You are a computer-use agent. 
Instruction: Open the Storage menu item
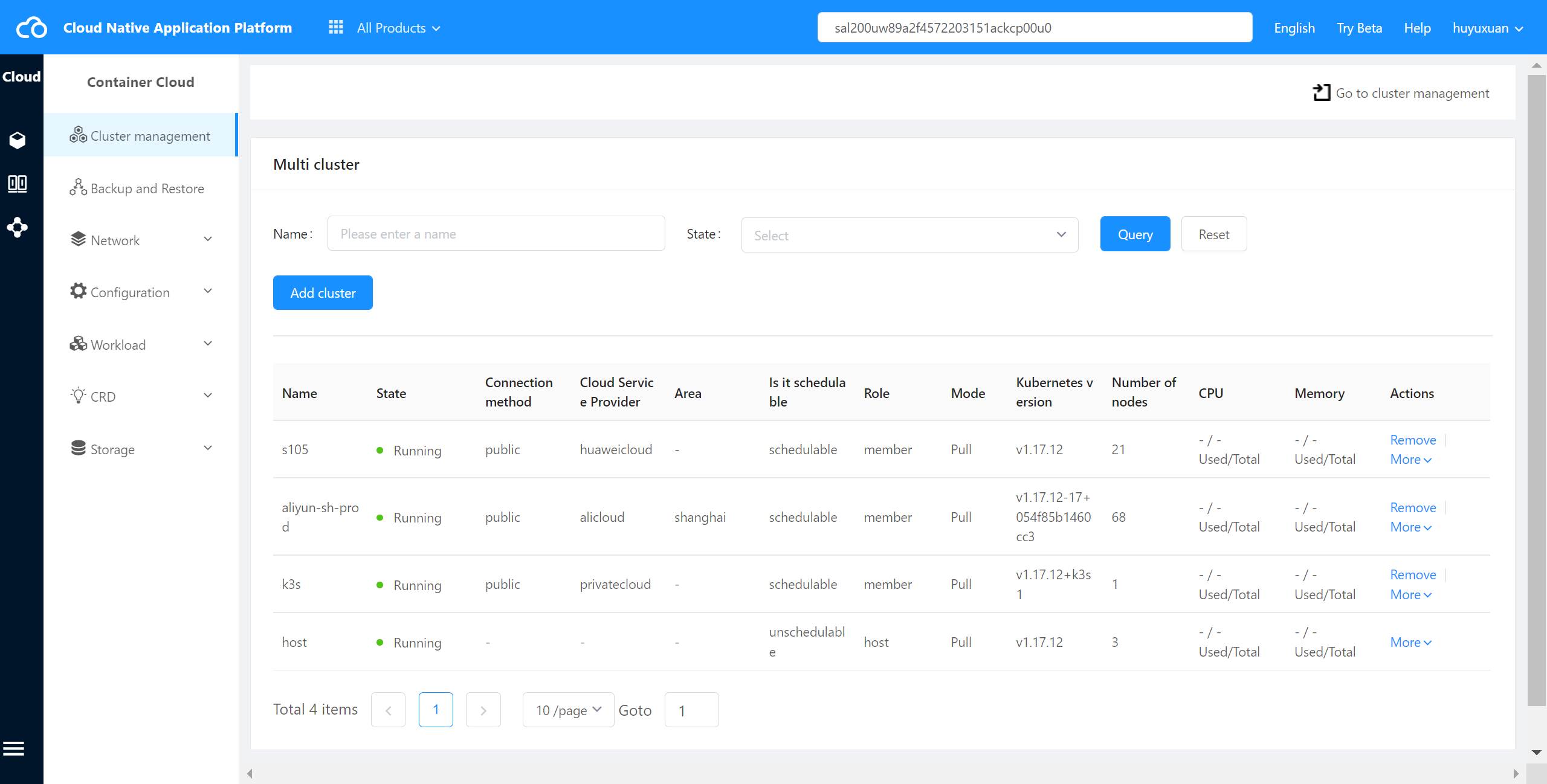[141, 449]
